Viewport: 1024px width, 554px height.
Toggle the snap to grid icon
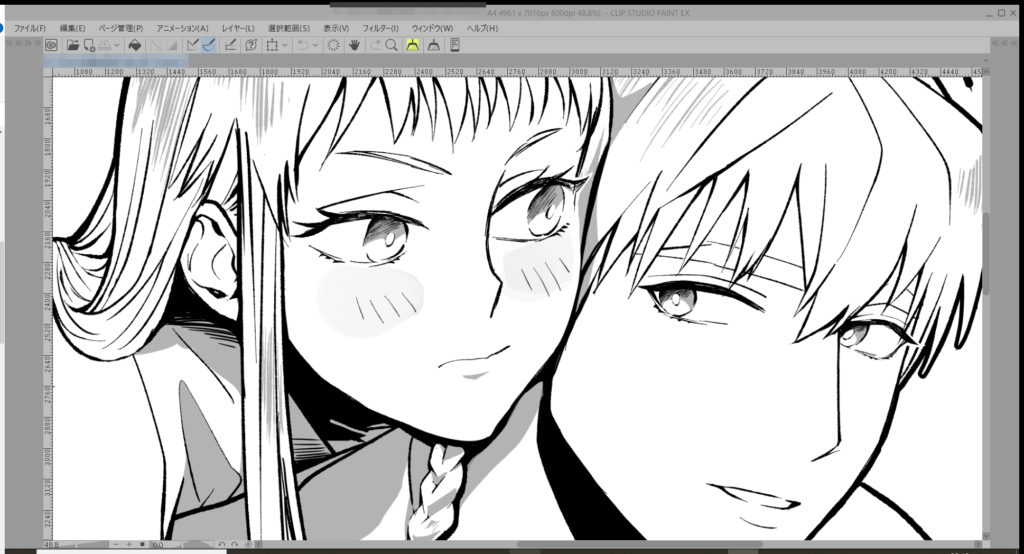(x=231, y=45)
